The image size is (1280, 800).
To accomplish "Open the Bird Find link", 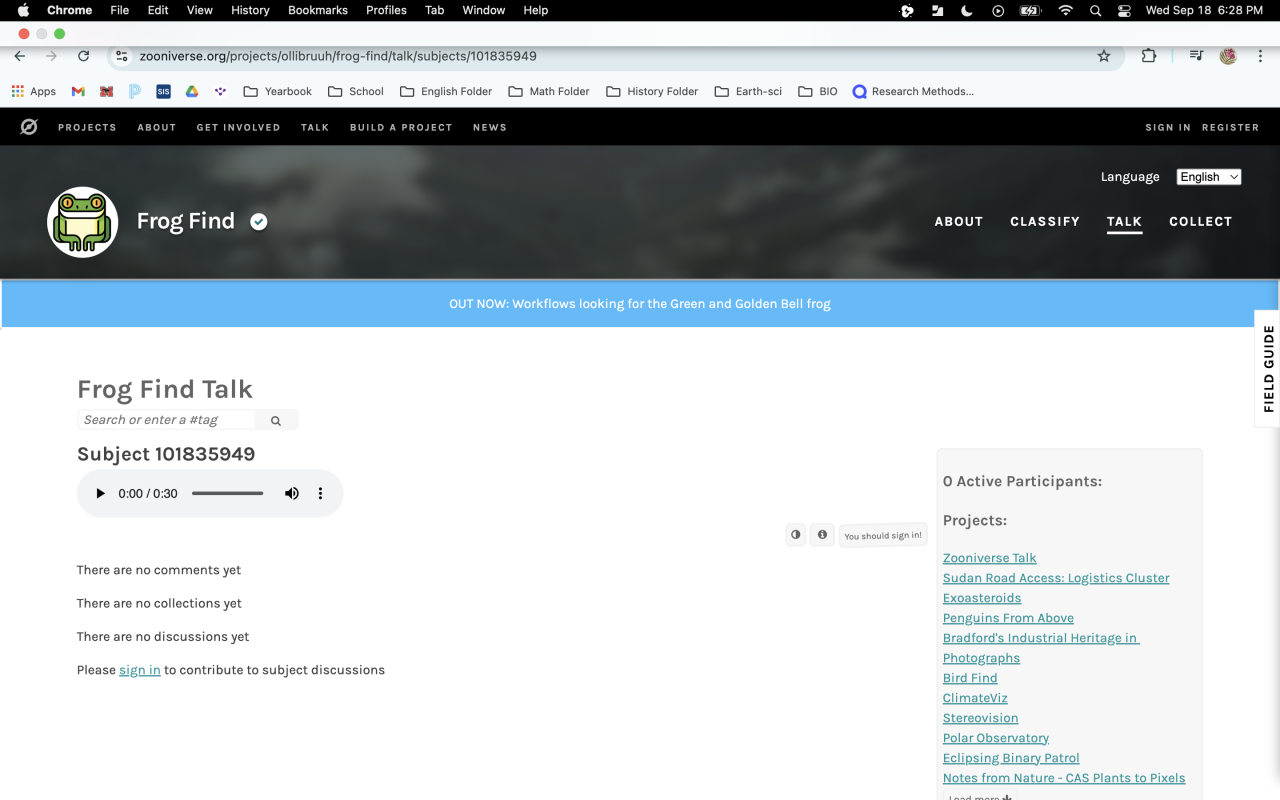I will 970,678.
